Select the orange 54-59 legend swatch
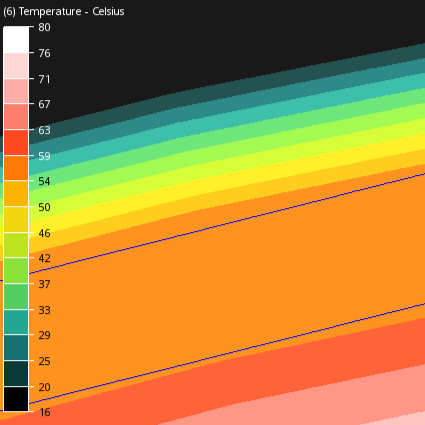 tap(16, 168)
